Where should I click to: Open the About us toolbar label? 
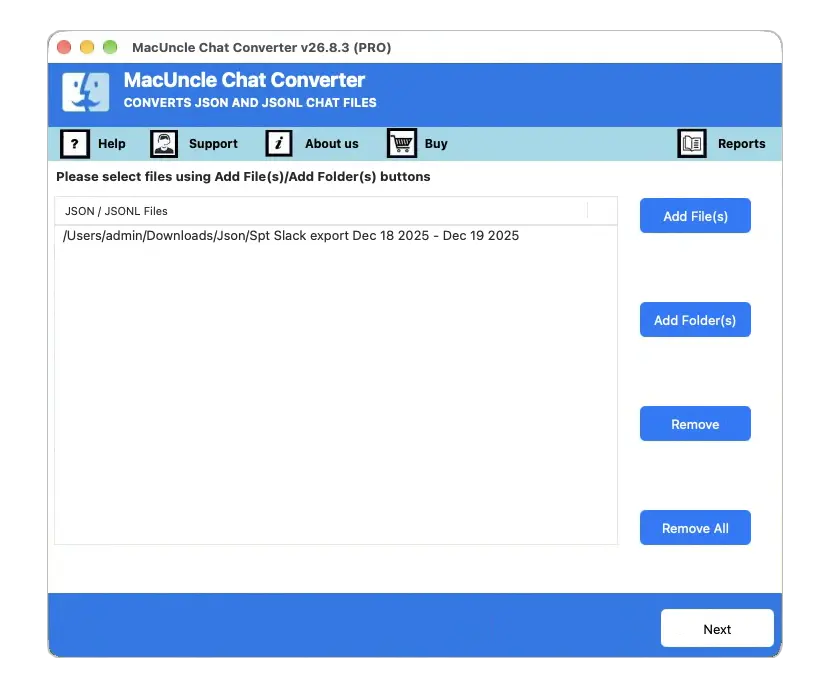point(332,143)
